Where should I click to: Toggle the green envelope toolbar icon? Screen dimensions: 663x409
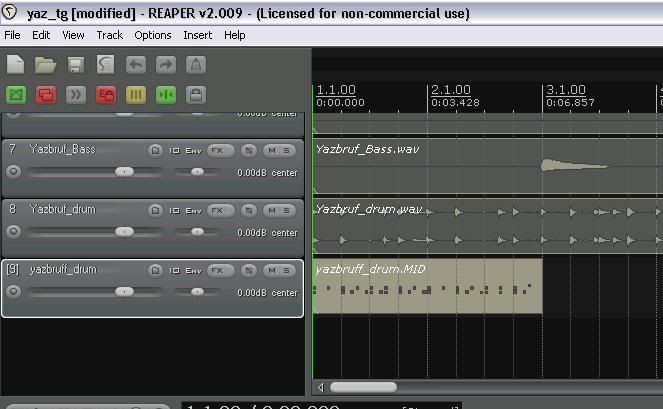pyautogui.click(x=16, y=95)
